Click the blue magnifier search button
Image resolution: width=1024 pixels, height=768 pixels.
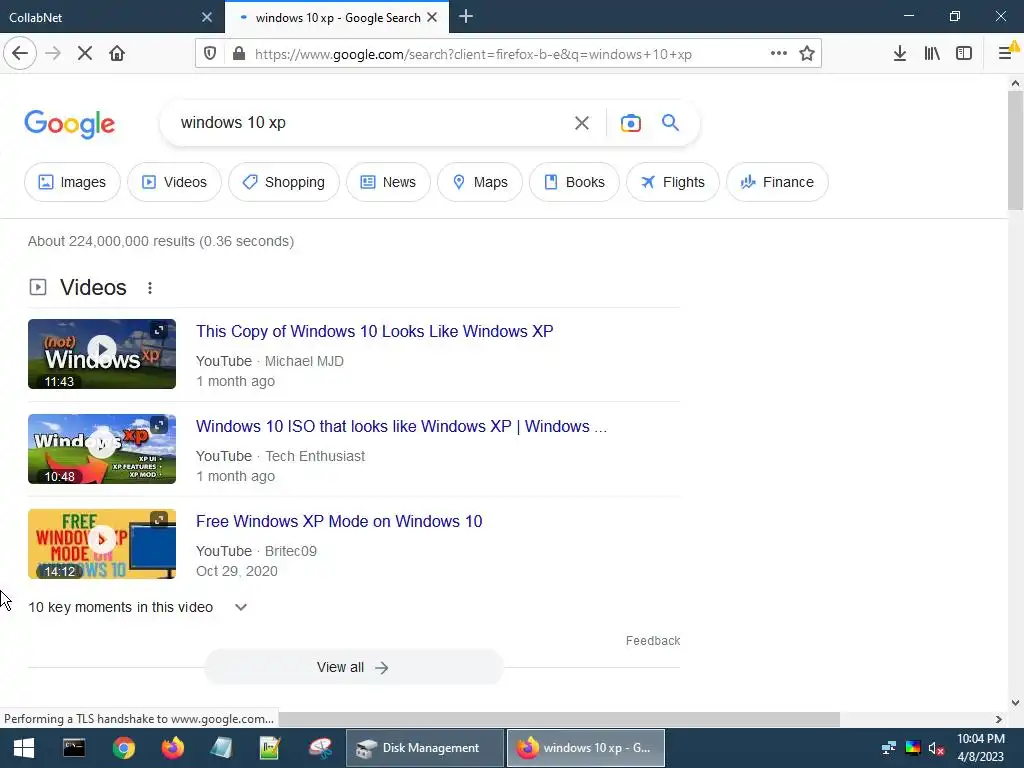pos(670,122)
